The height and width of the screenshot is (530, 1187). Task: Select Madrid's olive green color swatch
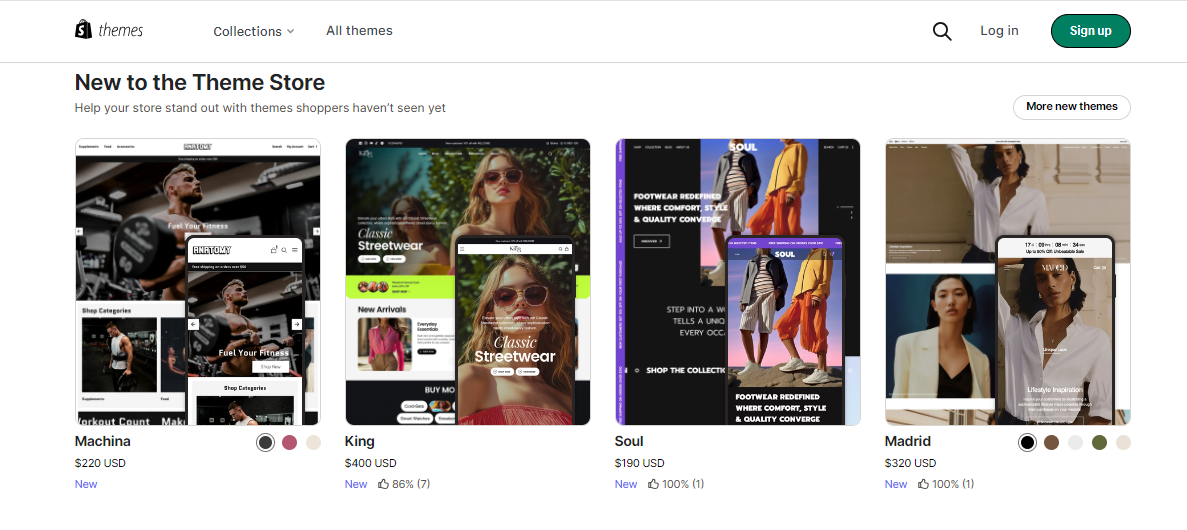pos(1099,443)
